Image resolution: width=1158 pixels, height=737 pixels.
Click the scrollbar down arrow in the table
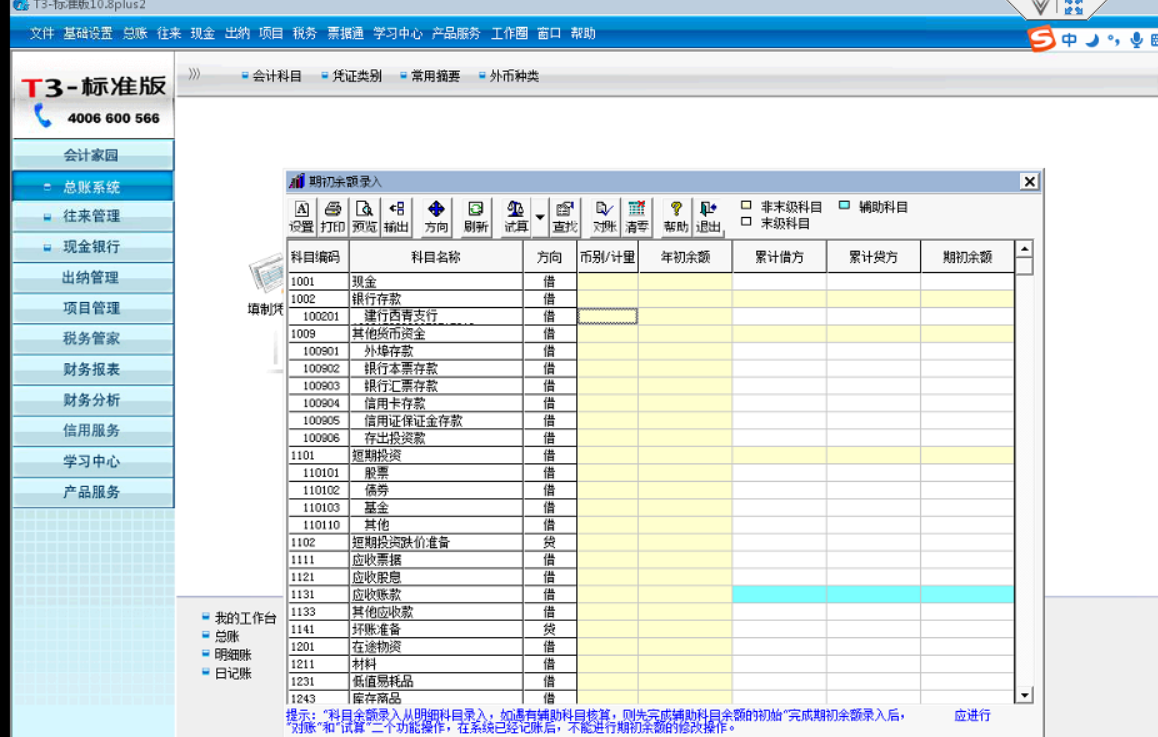tap(1024, 695)
